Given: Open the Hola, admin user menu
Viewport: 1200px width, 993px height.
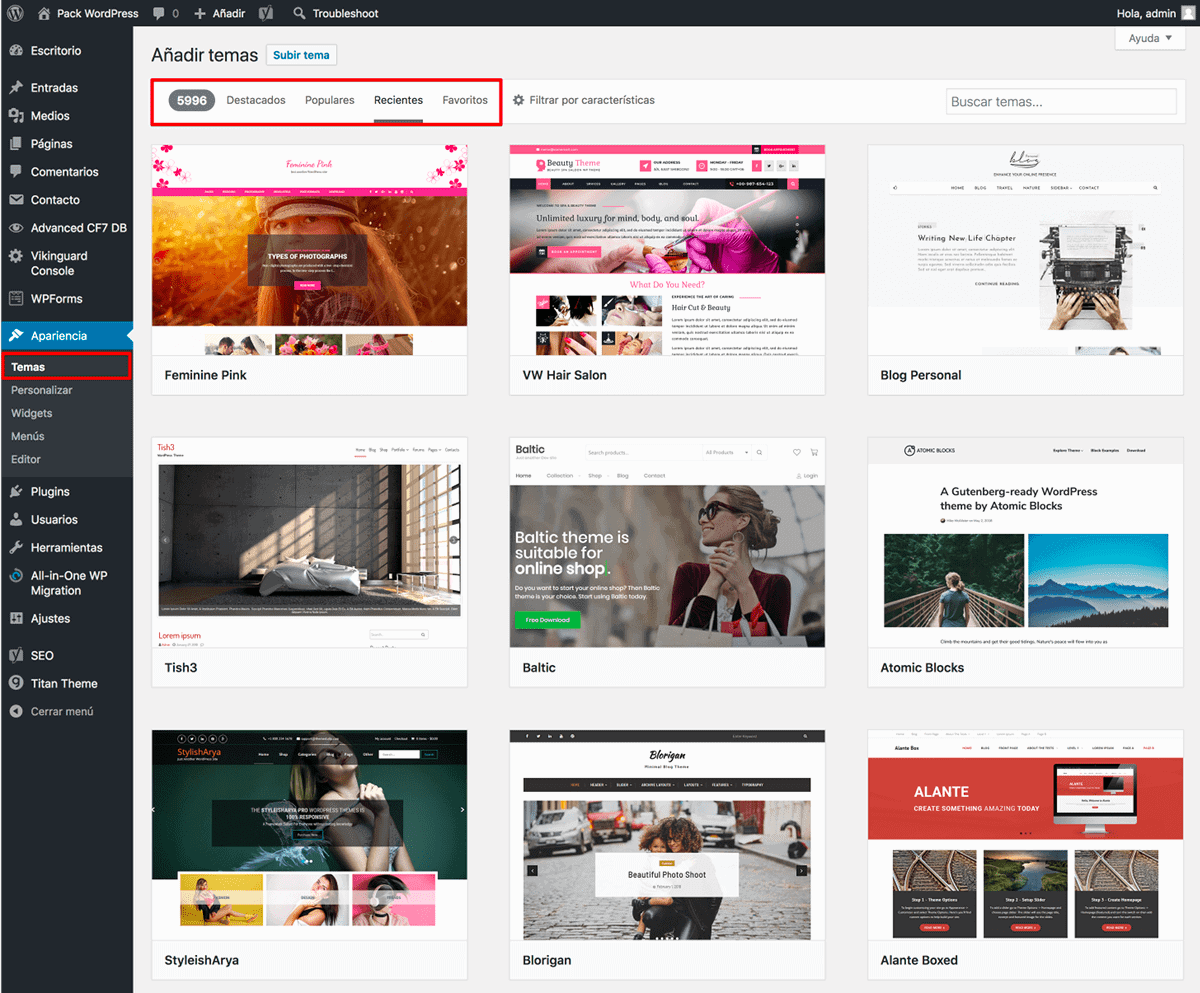Looking at the screenshot, I should pyautogui.click(x=1146, y=13).
